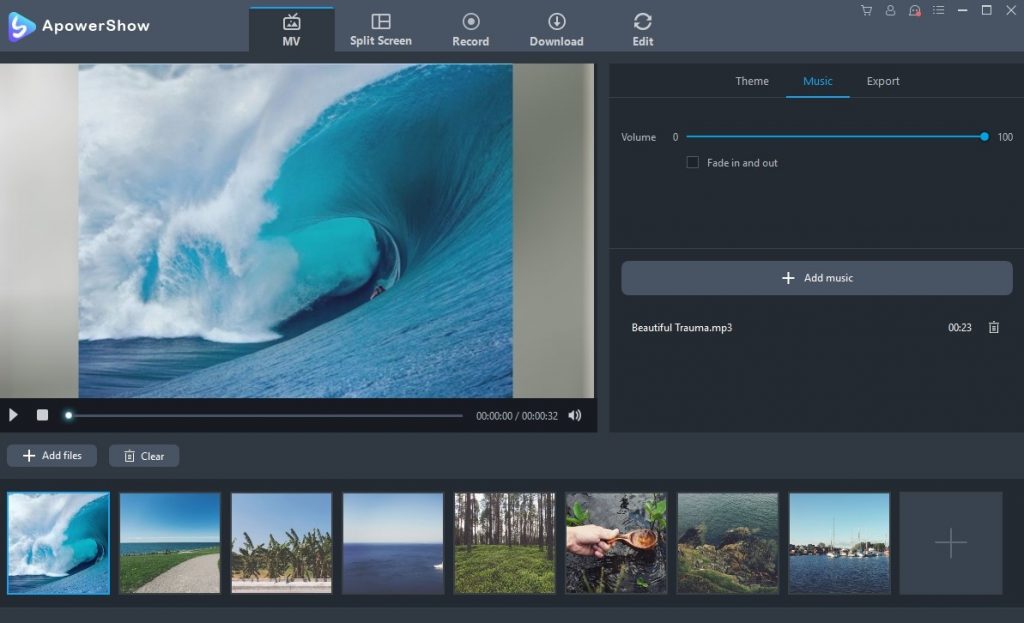The width and height of the screenshot is (1024, 623).
Task: Open the shopping cart in the title bar
Action: click(867, 11)
